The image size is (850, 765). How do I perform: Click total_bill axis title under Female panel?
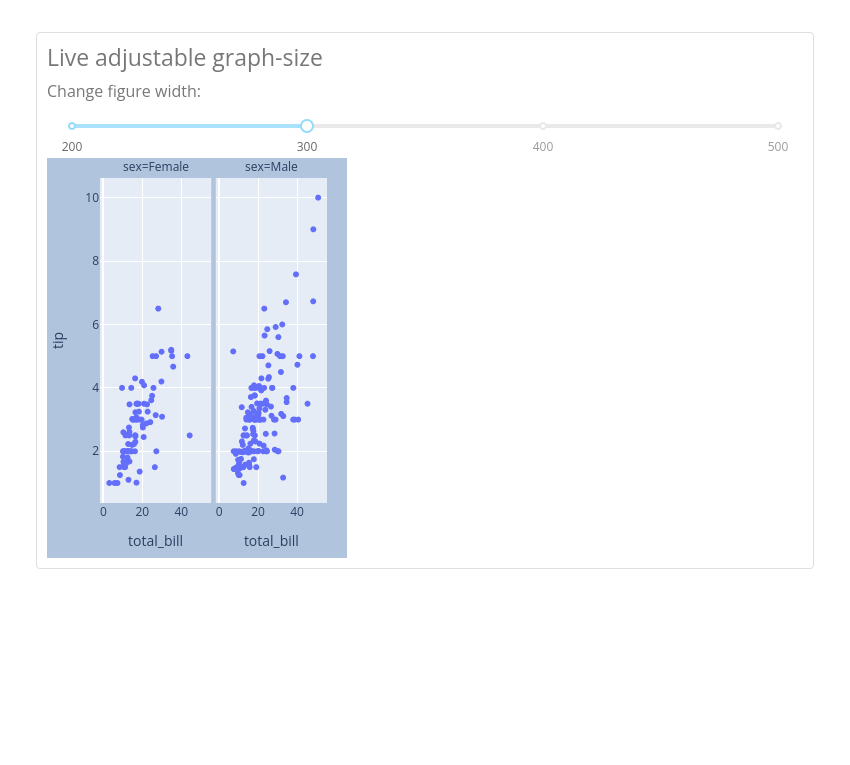[156, 541]
